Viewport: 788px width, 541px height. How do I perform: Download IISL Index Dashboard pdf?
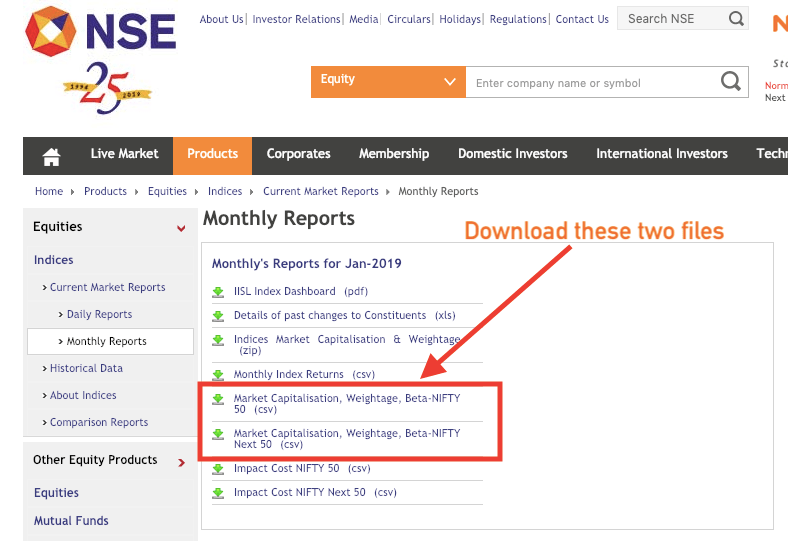[301, 292]
